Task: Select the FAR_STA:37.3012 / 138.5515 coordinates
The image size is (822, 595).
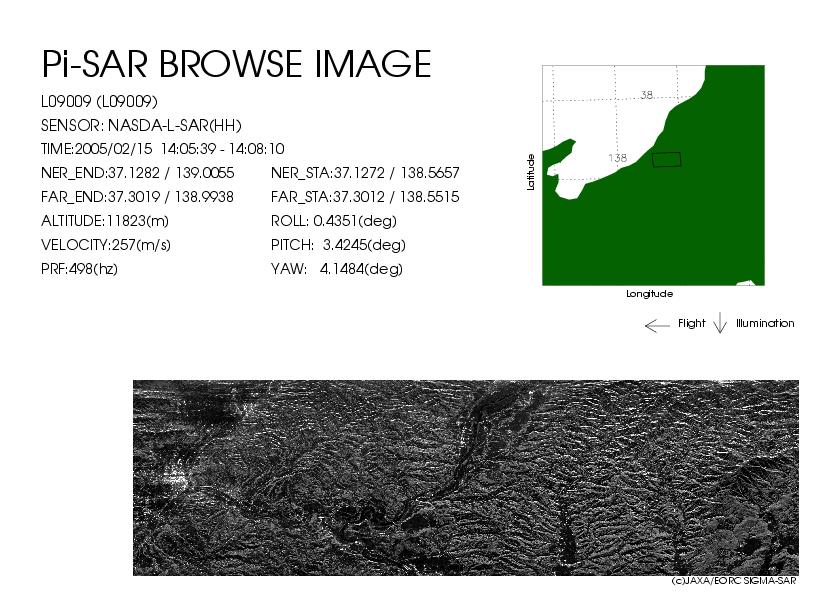Action: tap(365, 197)
